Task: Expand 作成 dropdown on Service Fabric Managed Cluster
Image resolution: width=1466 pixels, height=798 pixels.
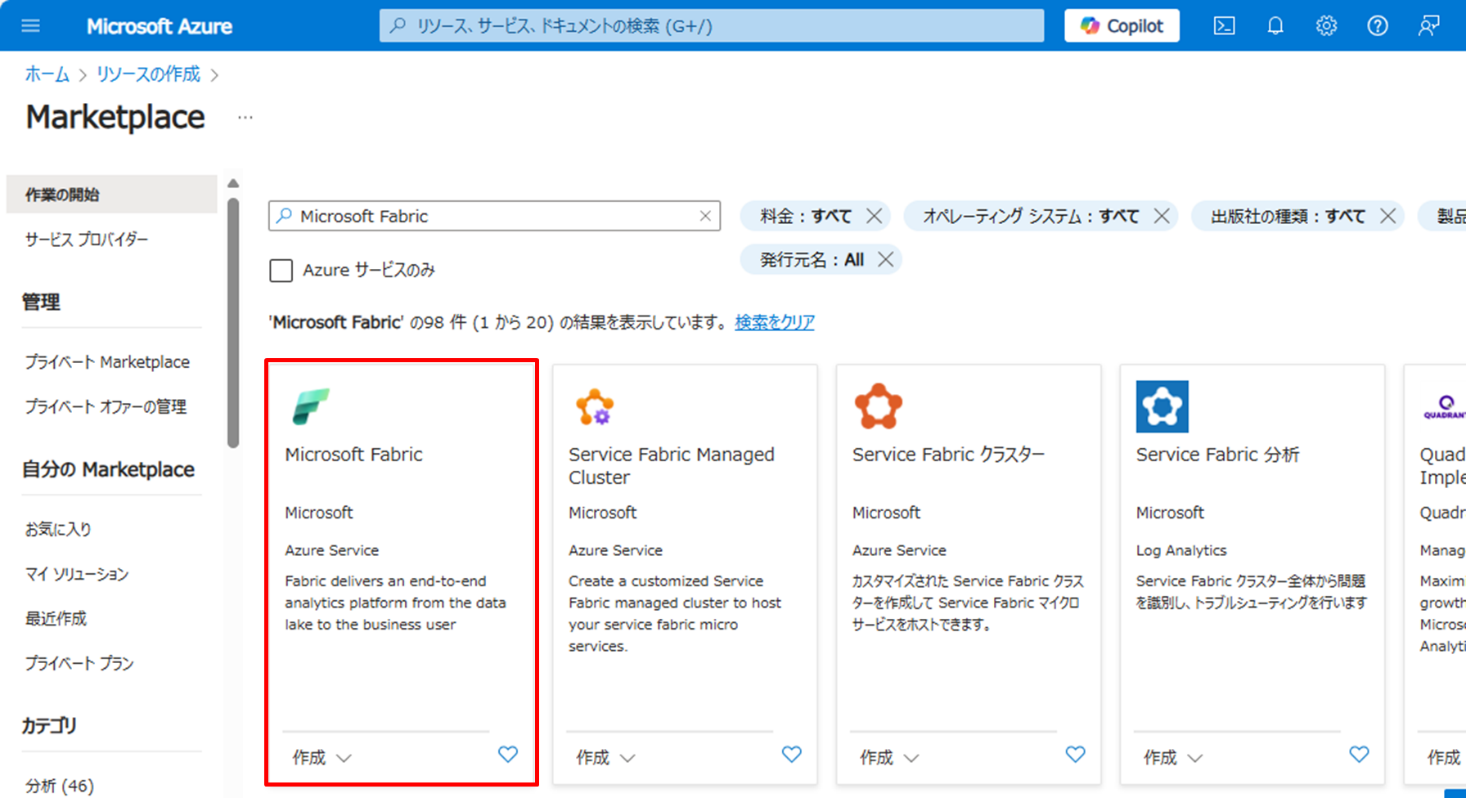Action: (606, 757)
